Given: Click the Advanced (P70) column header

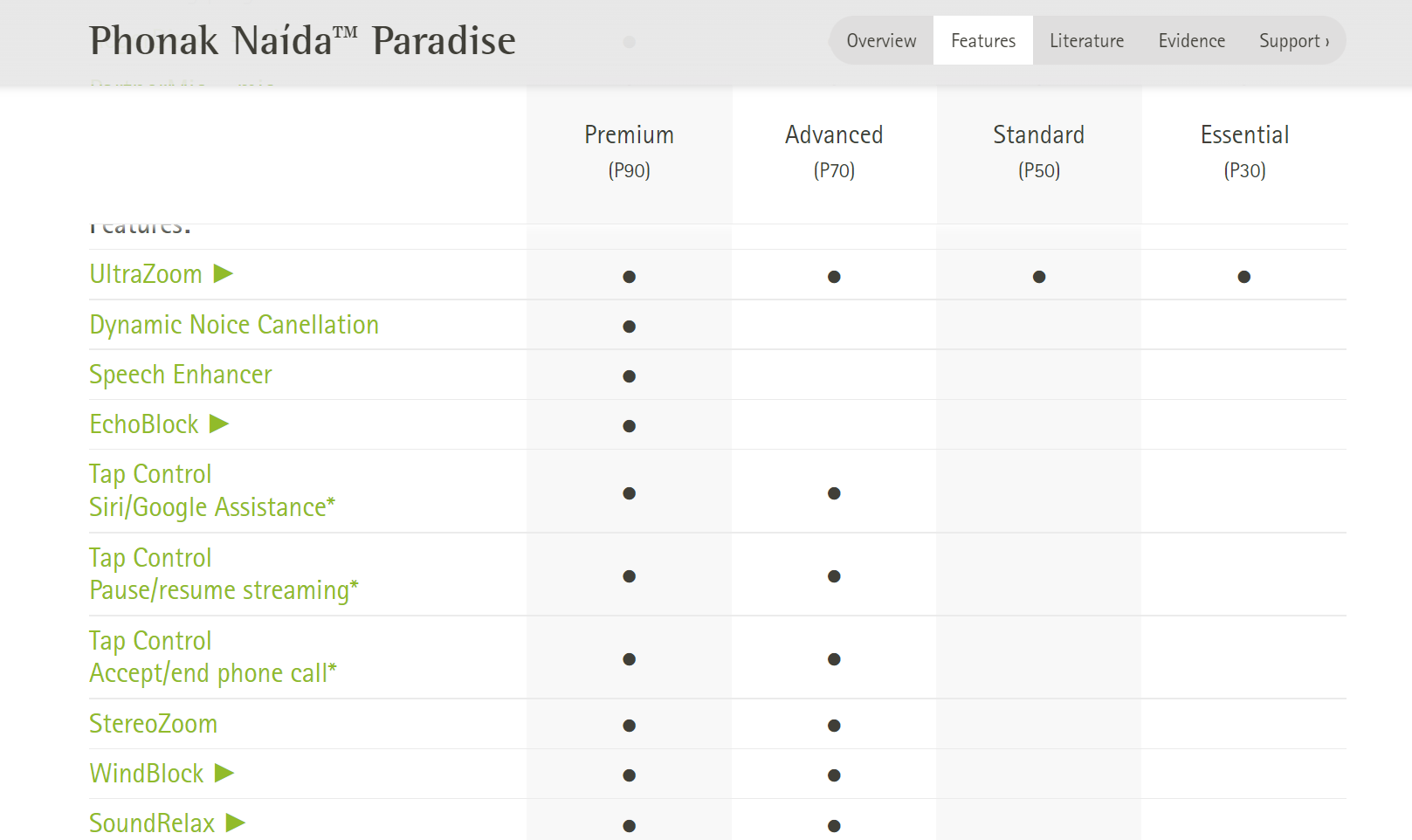Looking at the screenshot, I should click(834, 151).
